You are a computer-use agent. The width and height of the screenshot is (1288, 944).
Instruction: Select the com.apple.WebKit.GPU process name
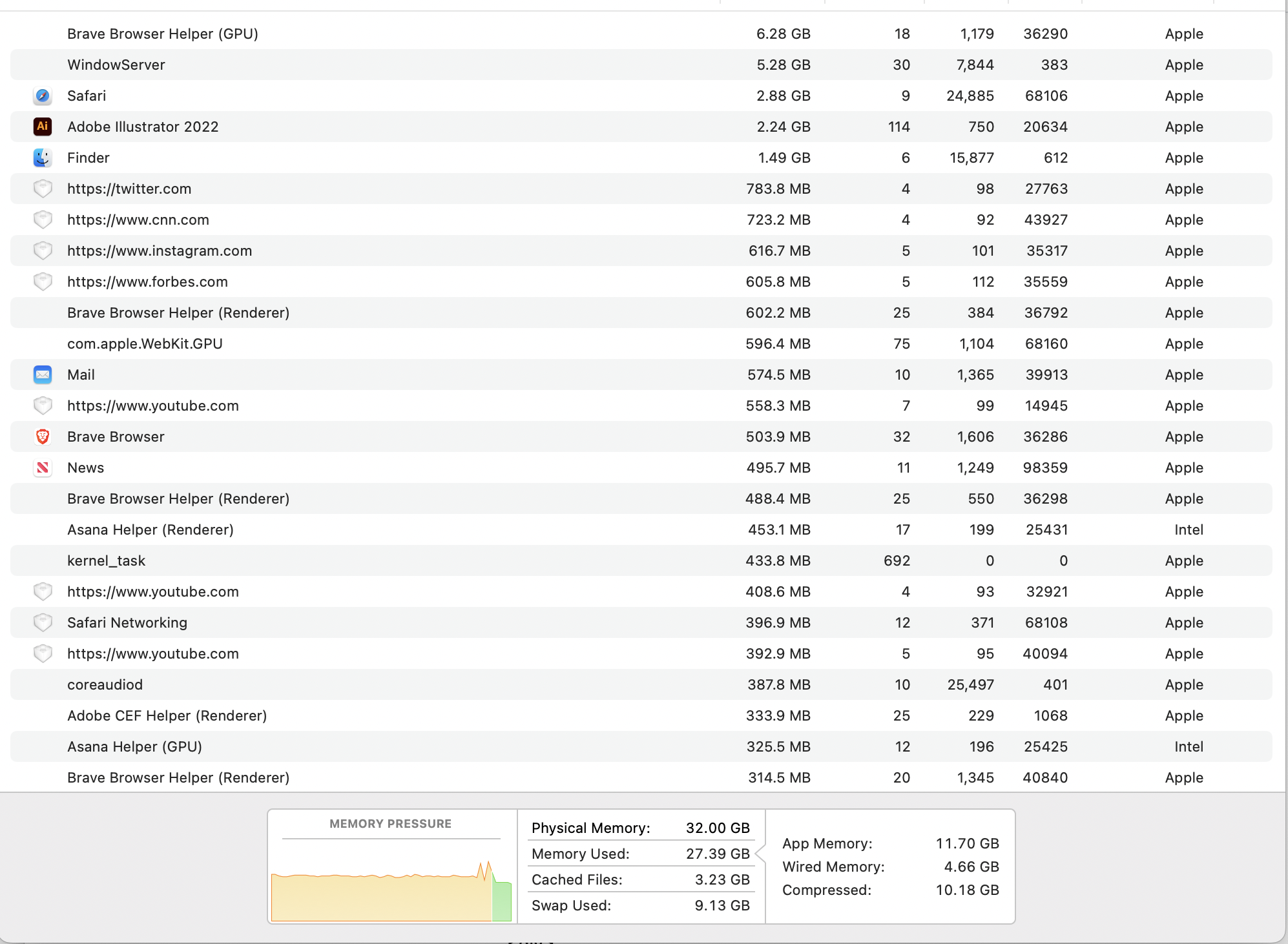145,344
